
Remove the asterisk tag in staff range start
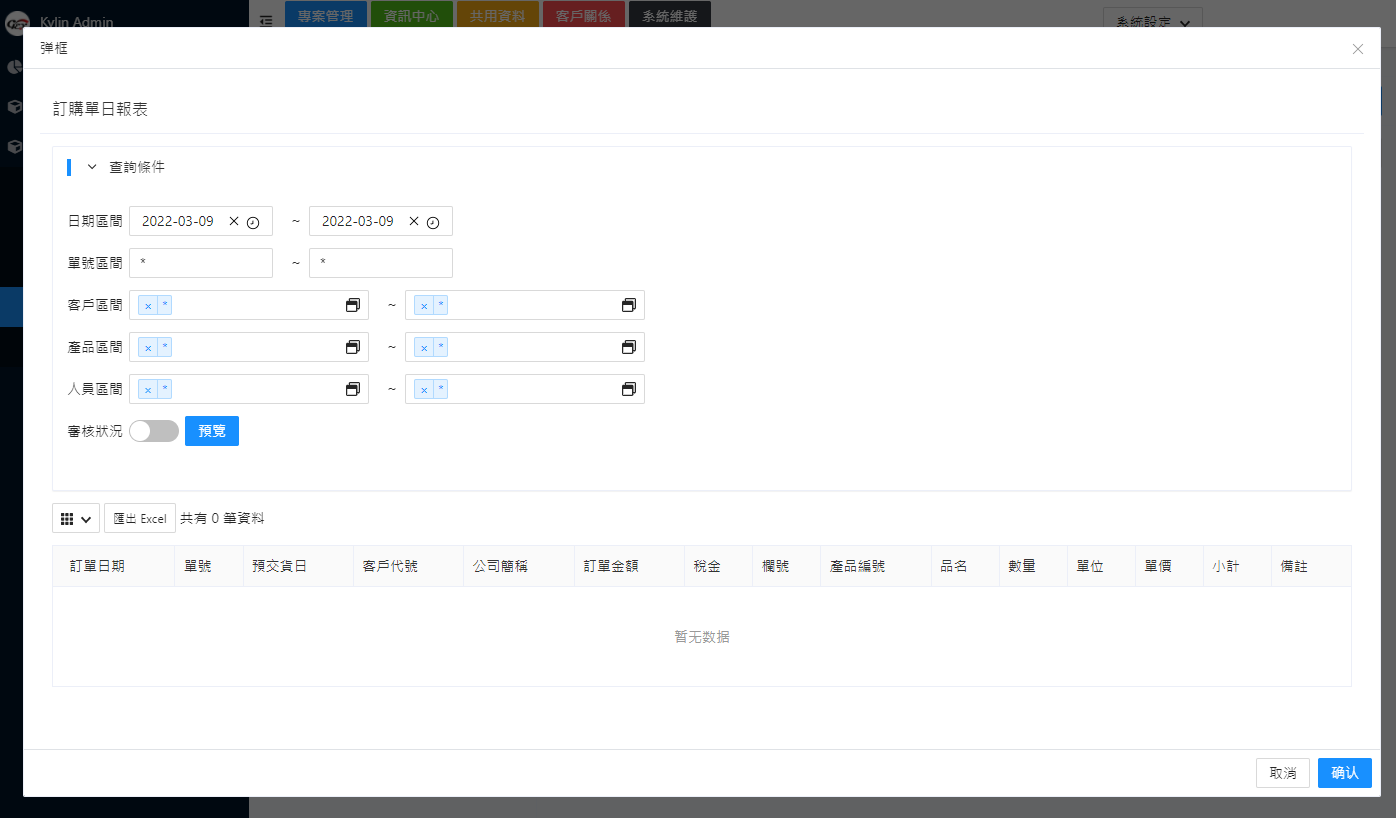click(x=148, y=390)
